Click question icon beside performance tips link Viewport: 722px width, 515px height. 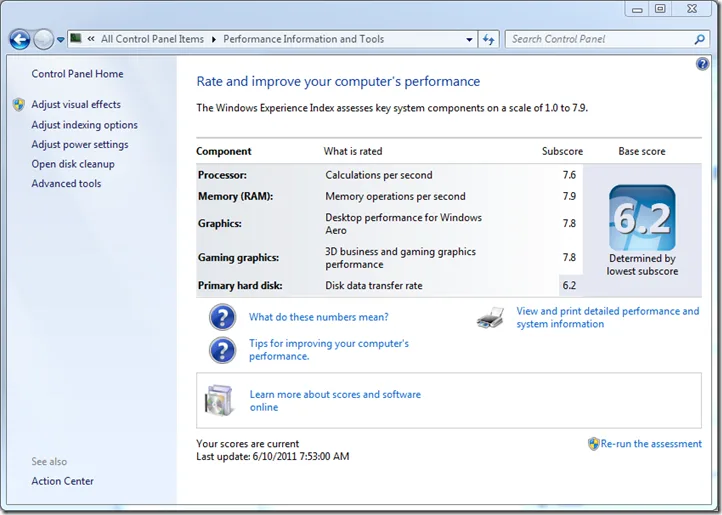click(x=222, y=350)
